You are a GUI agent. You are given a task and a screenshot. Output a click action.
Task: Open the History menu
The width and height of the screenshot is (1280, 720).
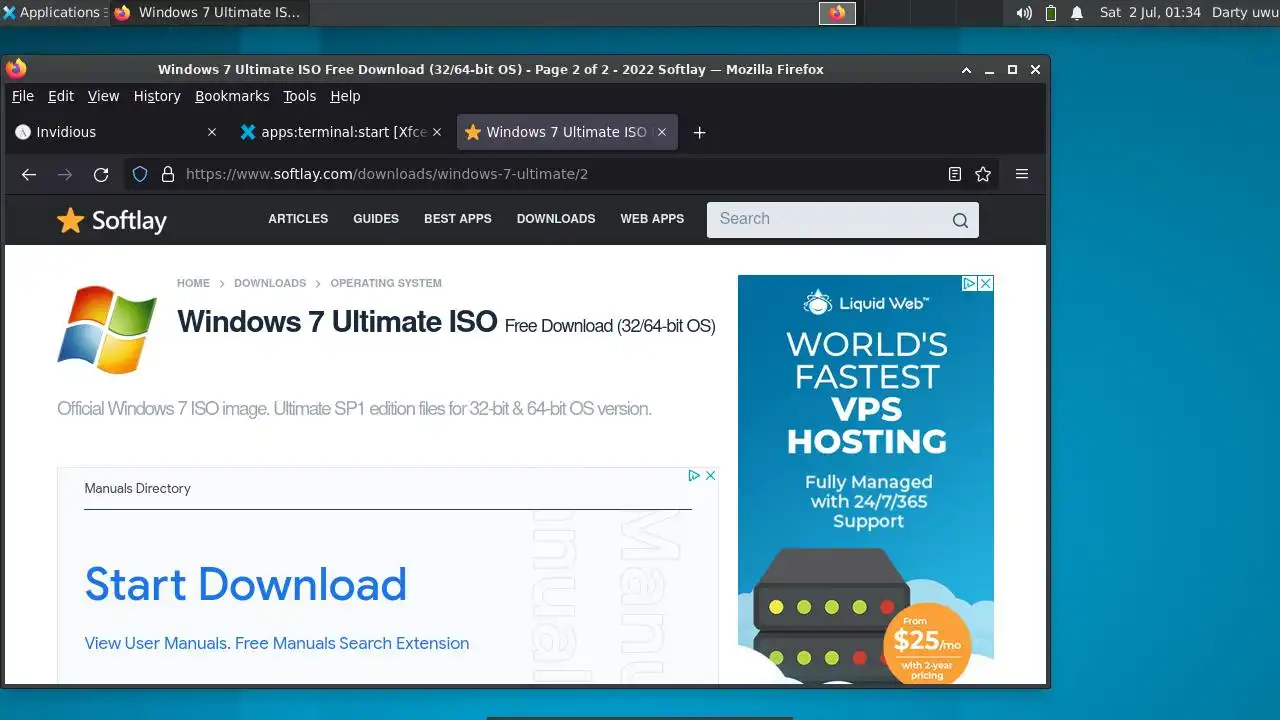(x=157, y=96)
